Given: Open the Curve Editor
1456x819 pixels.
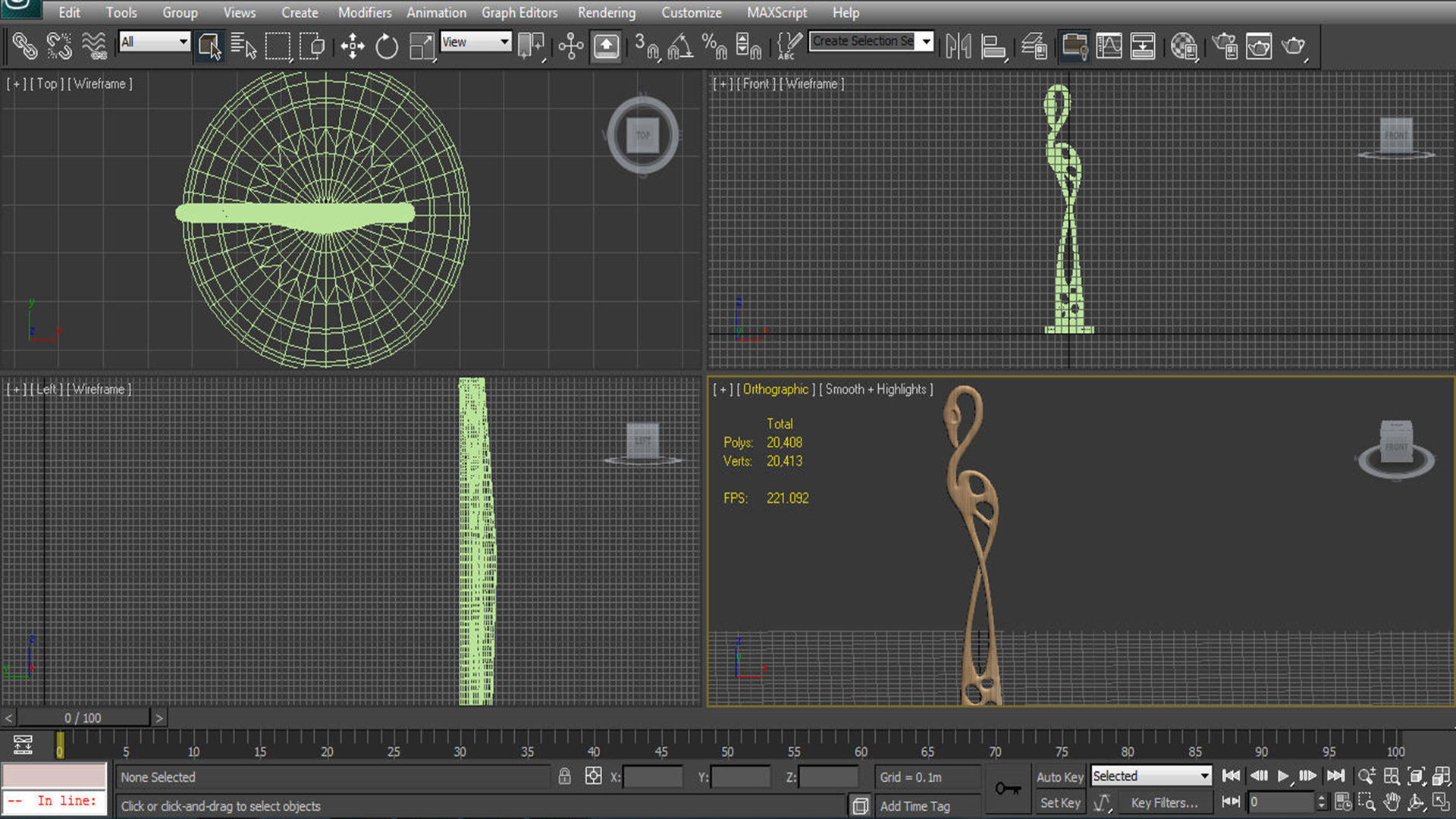Looking at the screenshot, I should pos(1109,45).
